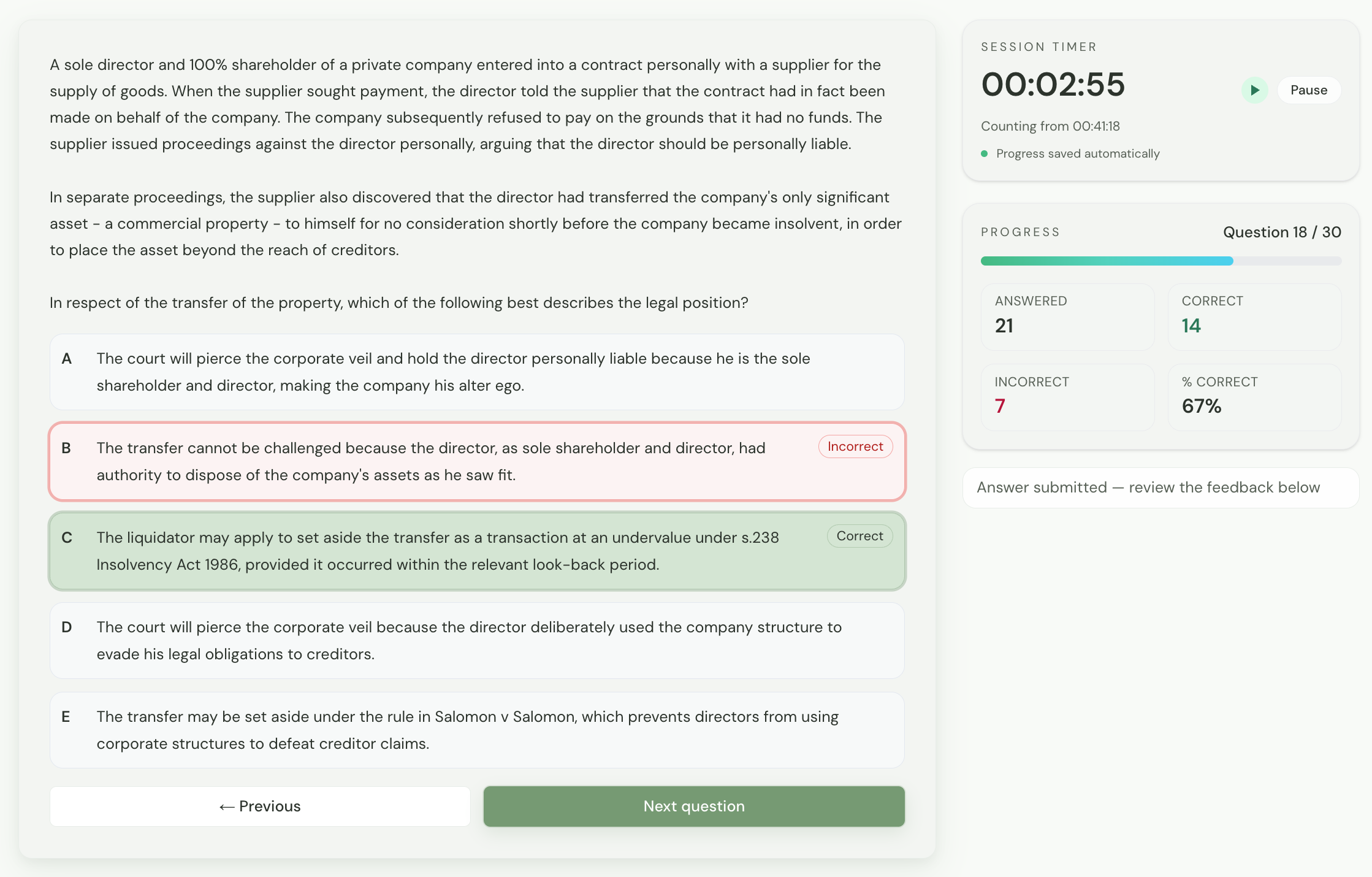Screen dimensions: 1372x877
Task: Open the Incorrect count card
Action: 1067,397
